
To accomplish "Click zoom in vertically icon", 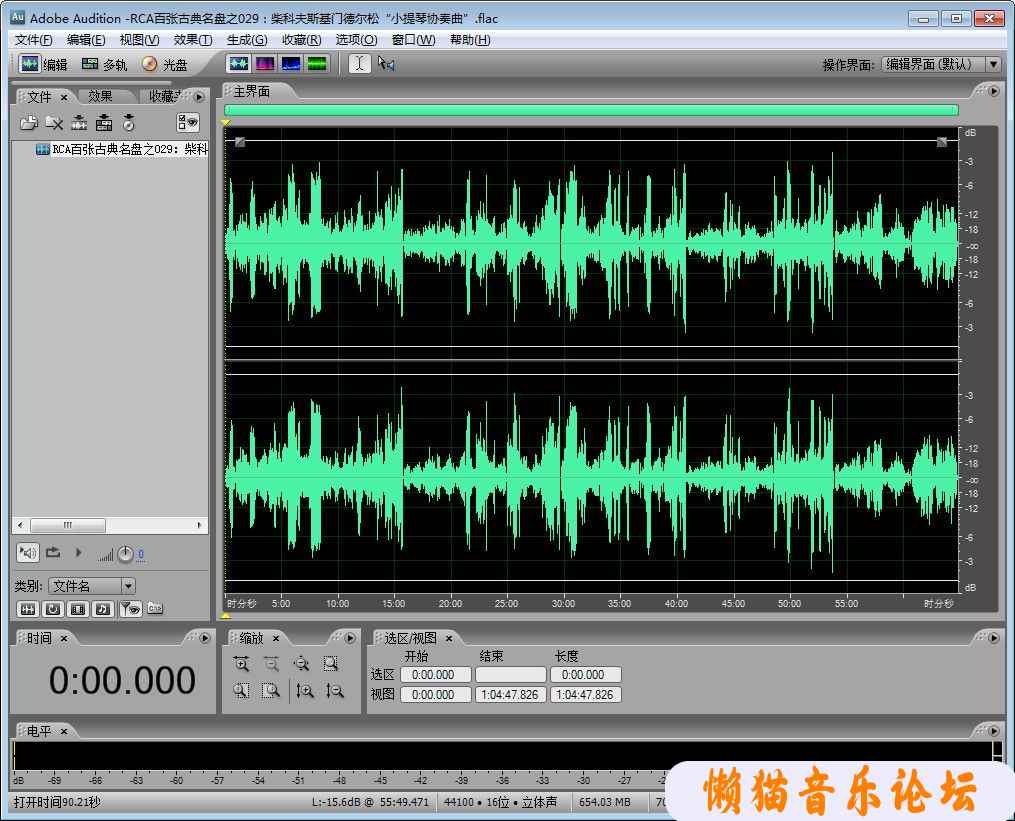I will coord(306,690).
